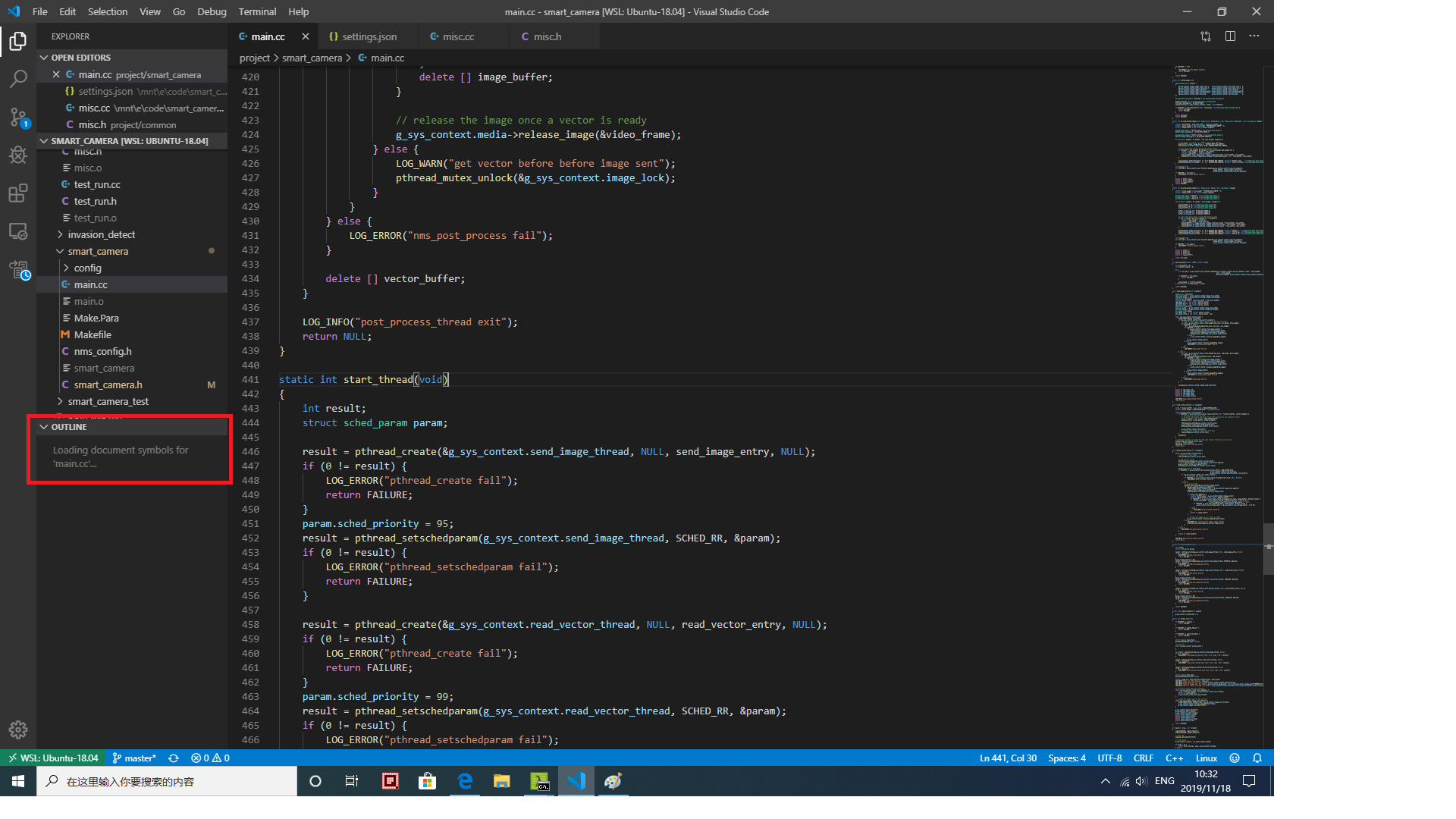Switch to the settings.json tab

(x=369, y=36)
